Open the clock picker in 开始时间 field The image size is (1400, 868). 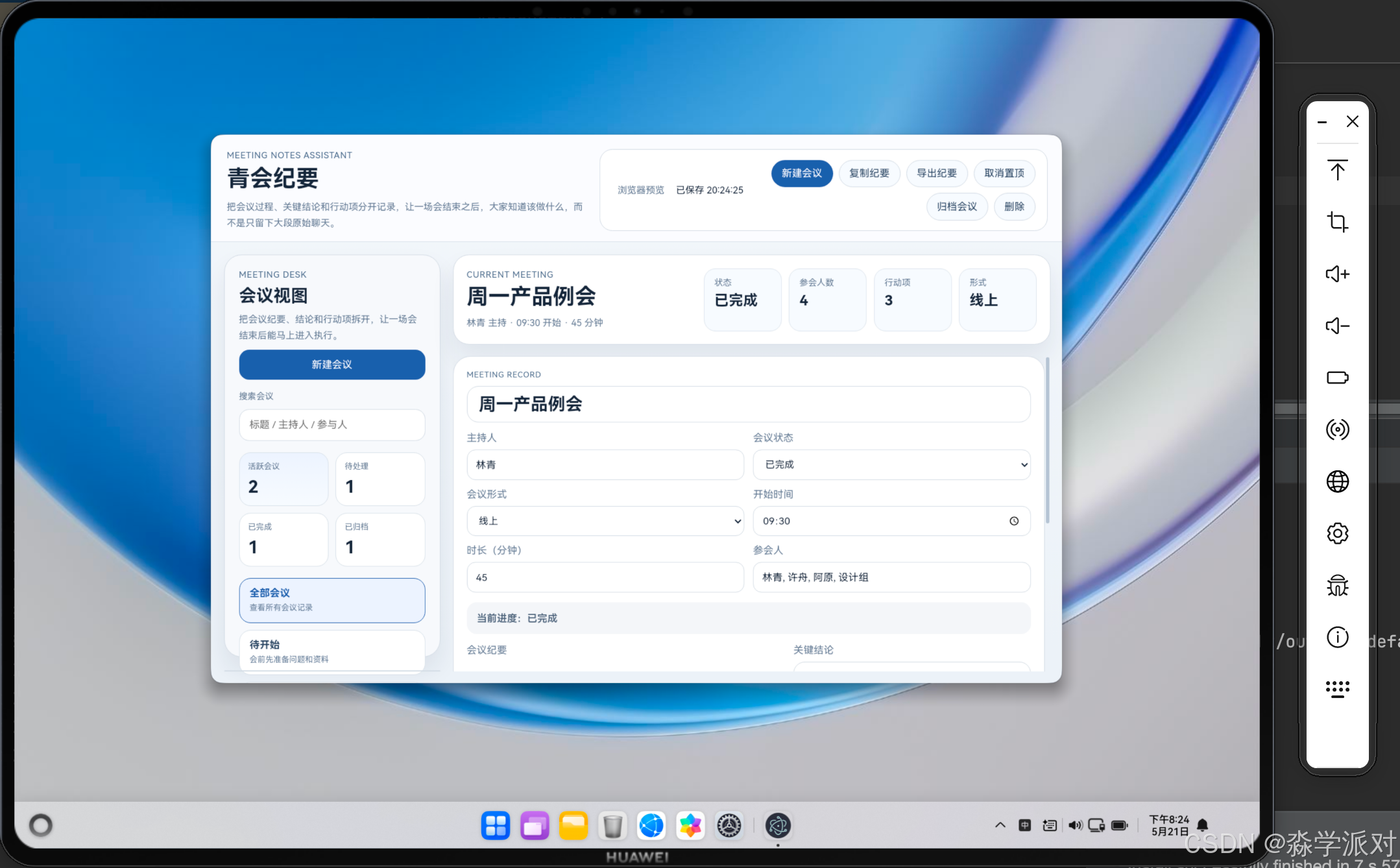(1014, 521)
